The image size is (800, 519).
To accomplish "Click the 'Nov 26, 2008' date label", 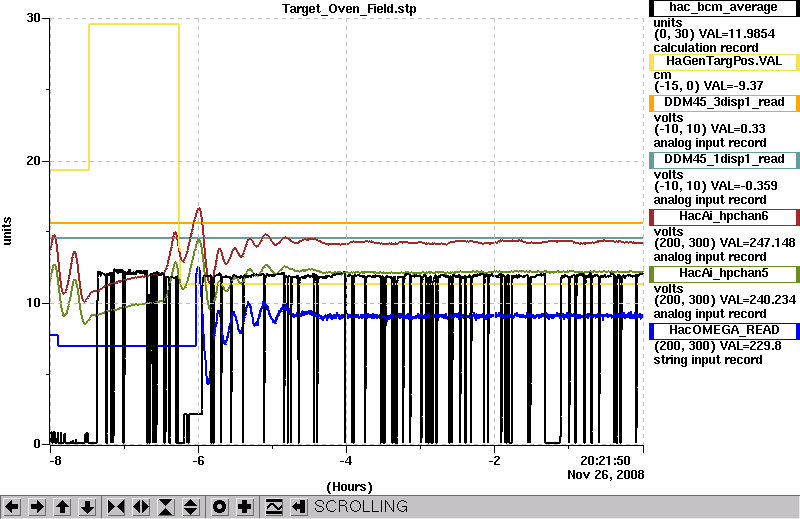I will 606,475.
